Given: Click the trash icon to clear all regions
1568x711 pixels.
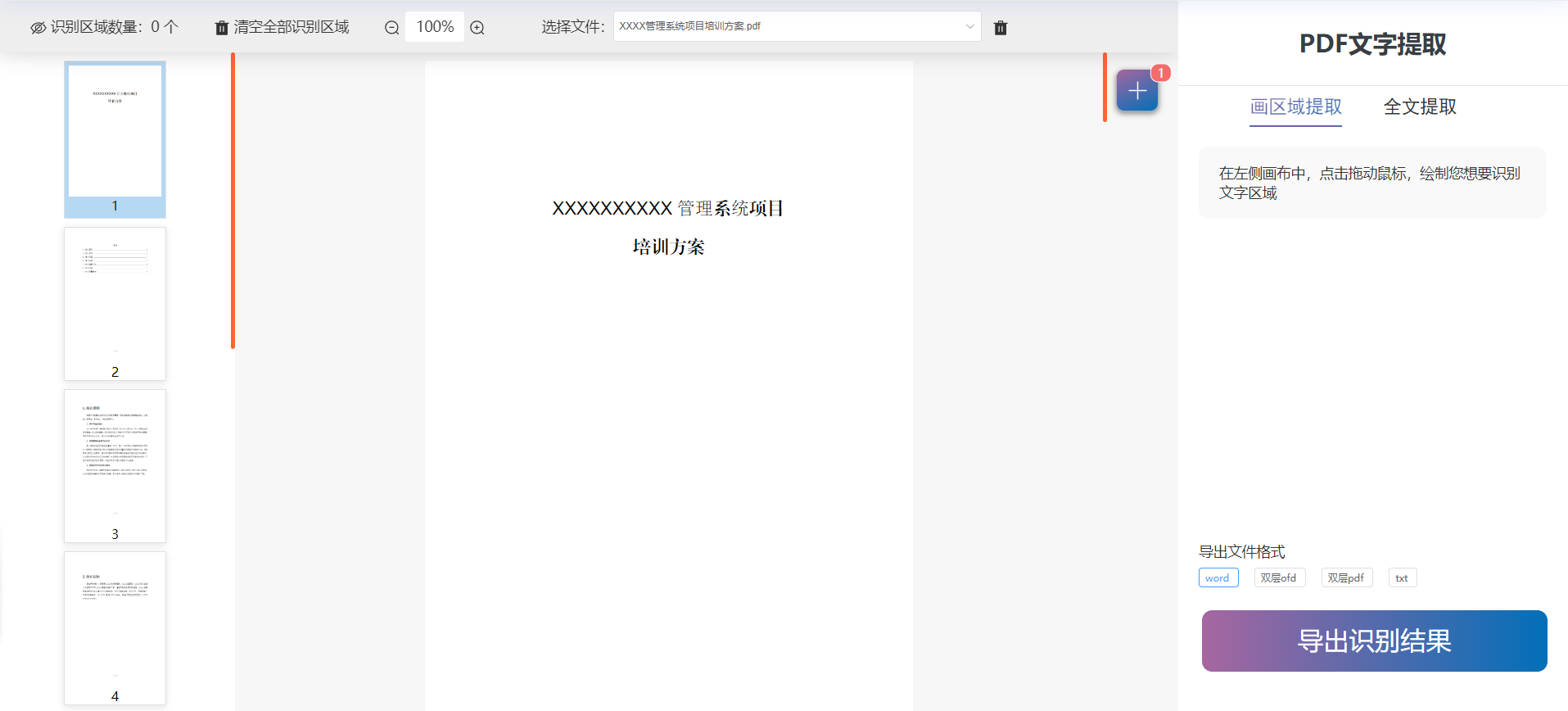Looking at the screenshot, I should tap(221, 28).
